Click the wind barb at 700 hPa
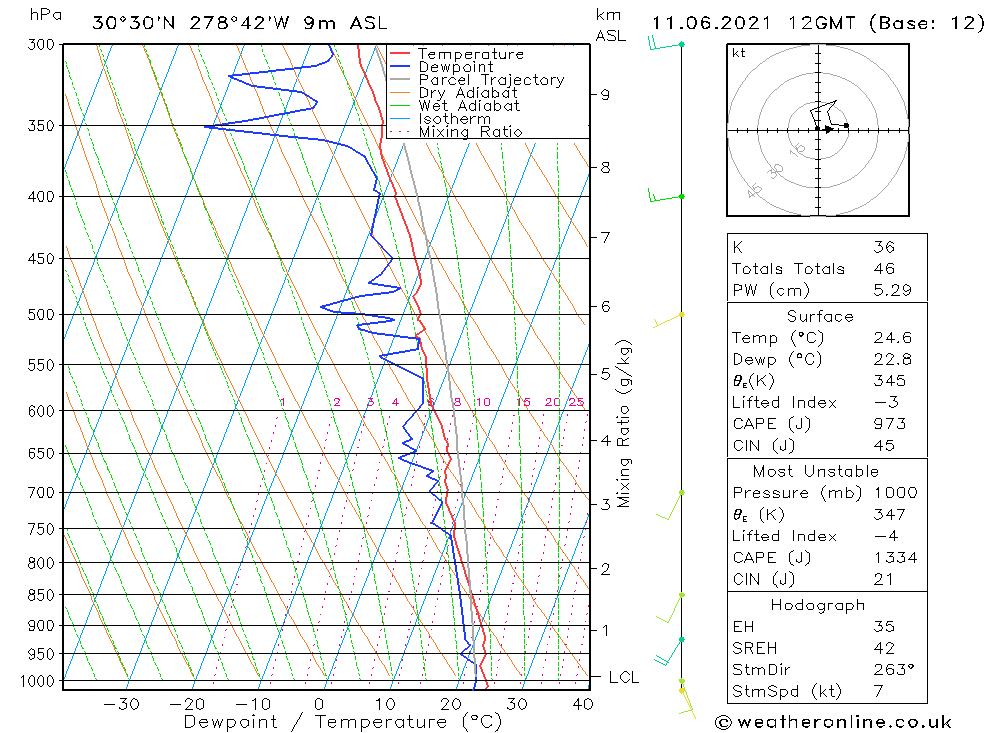 click(x=670, y=505)
